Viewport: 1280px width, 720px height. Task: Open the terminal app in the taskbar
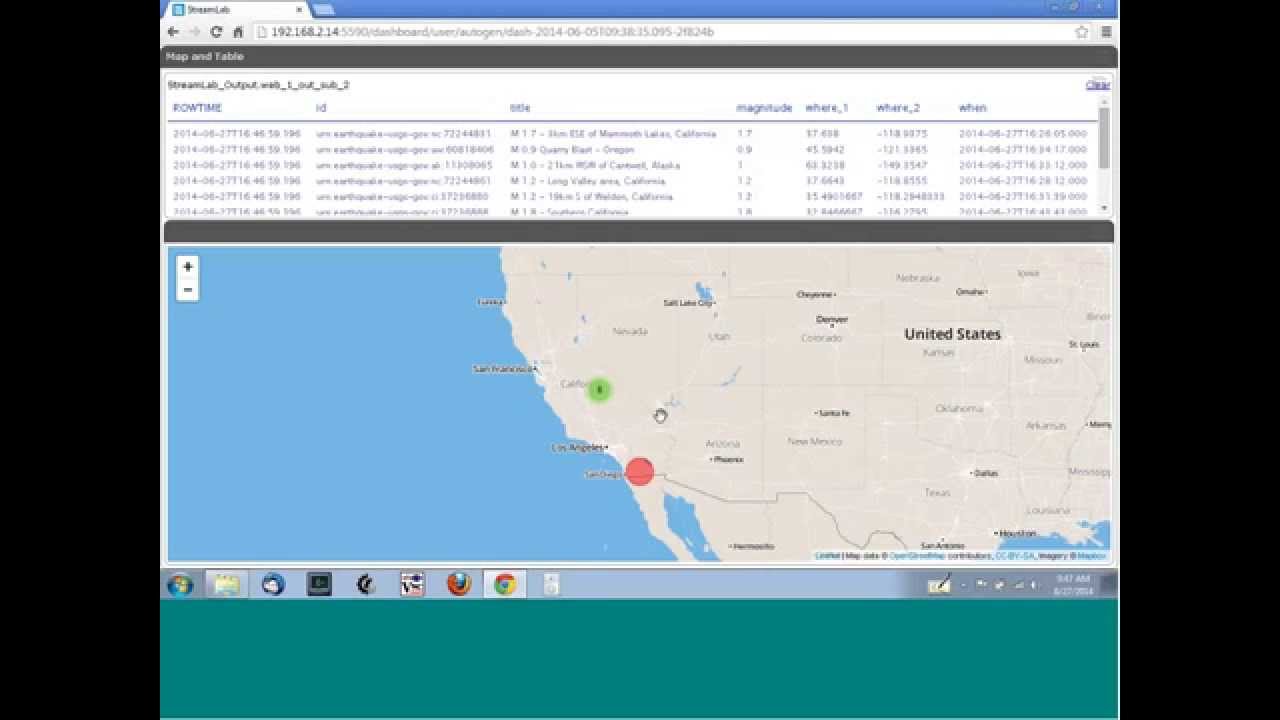coord(319,585)
